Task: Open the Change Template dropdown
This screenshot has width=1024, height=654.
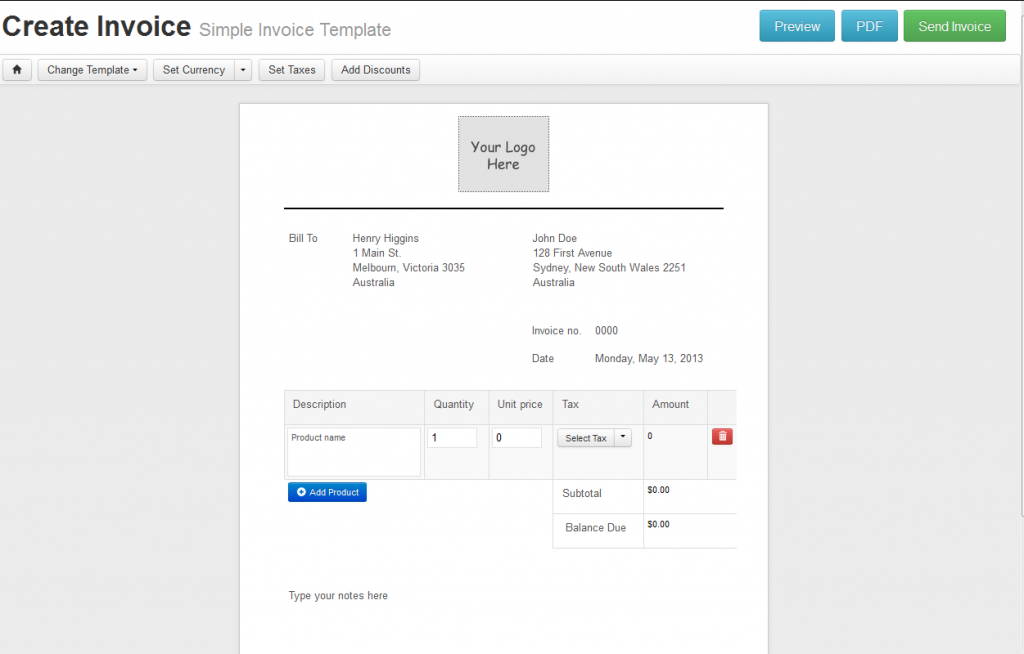Action: pyautogui.click(x=92, y=69)
